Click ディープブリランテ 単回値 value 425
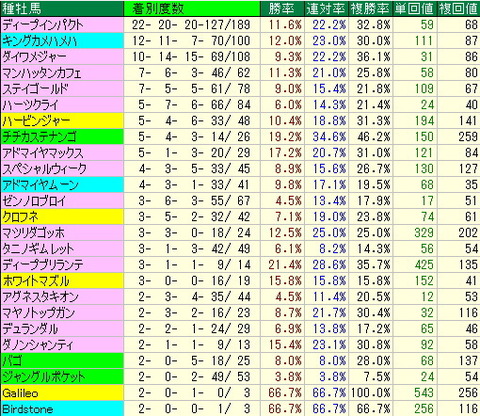The width and height of the screenshot is (480, 416). coord(424,265)
